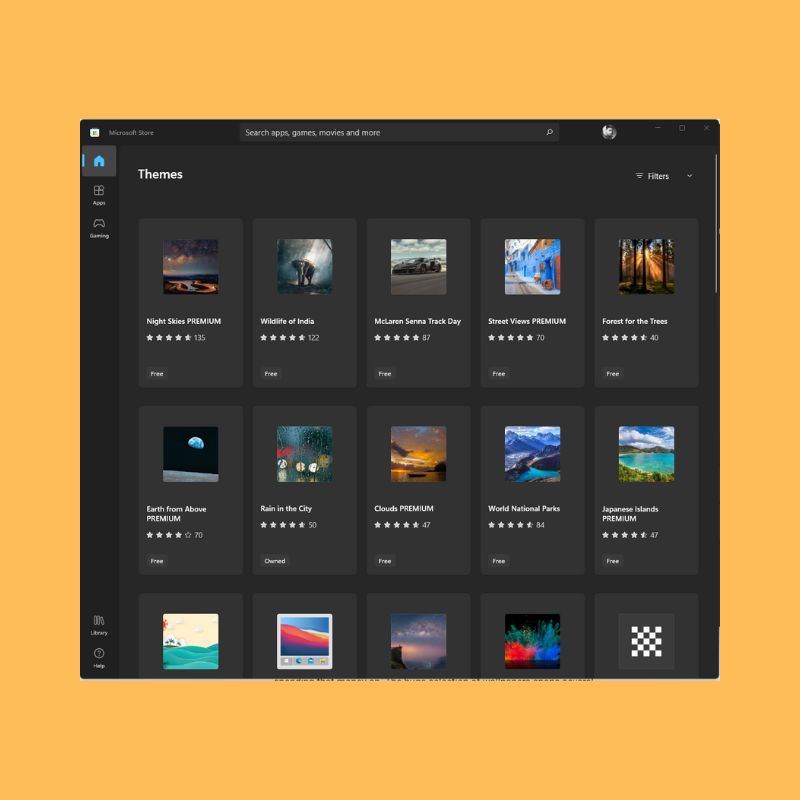Open Street Views PREMIUM thumbnail
Screen dimensions: 800x800
[532, 266]
